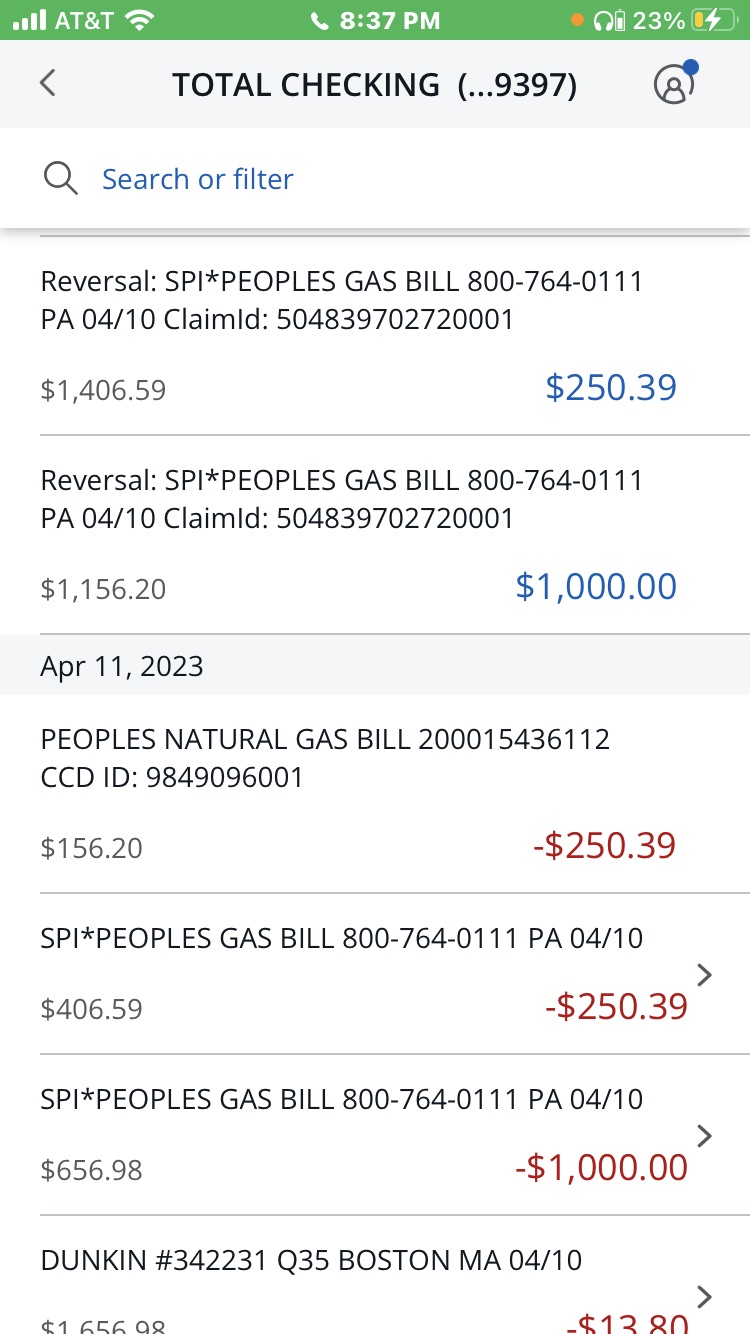This screenshot has width=750, height=1334.
Task: Click the Search or filter field
Action: (198, 179)
